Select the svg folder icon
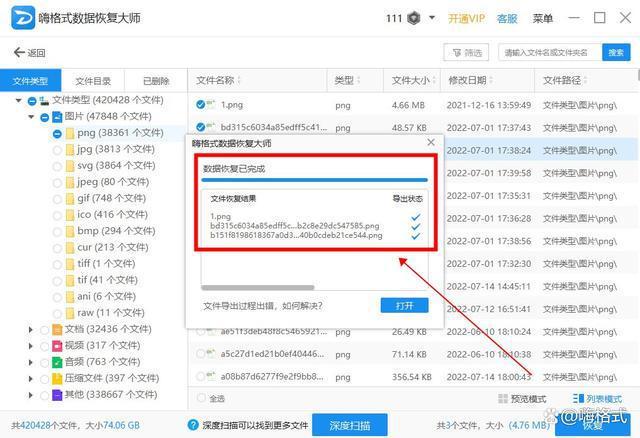 pos(70,166)
